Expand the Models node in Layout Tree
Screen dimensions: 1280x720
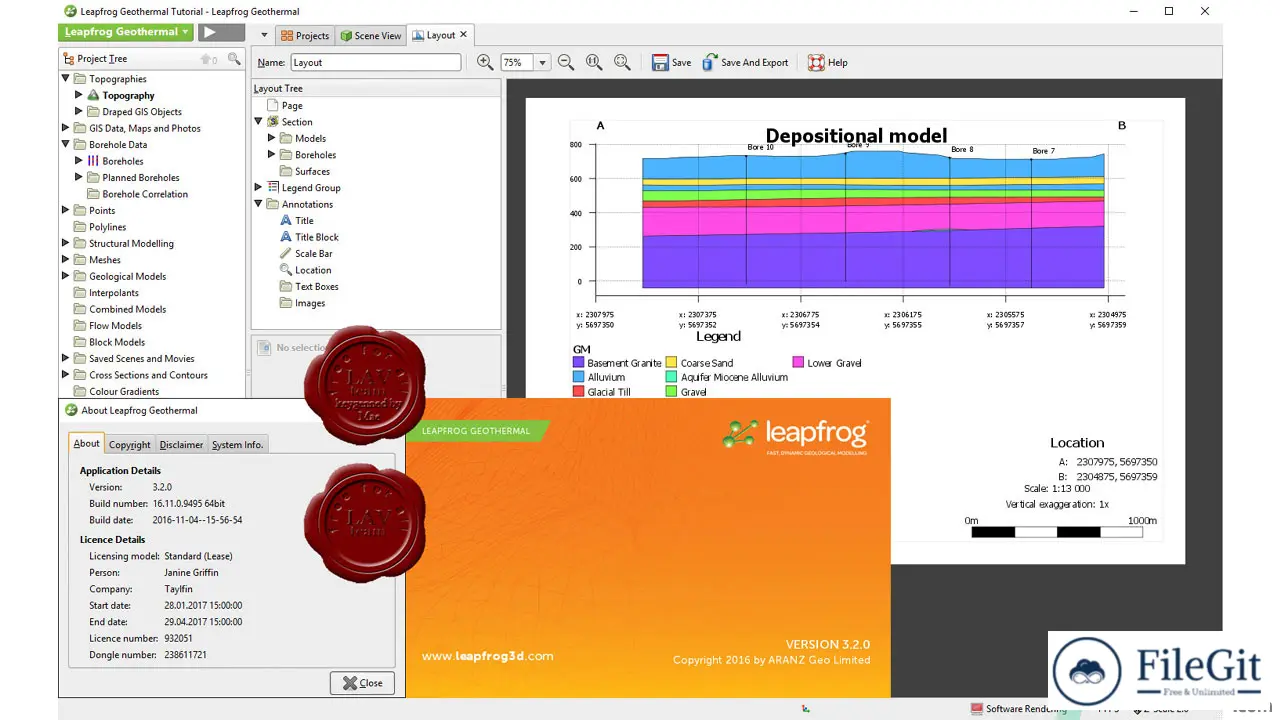[272, 138]
